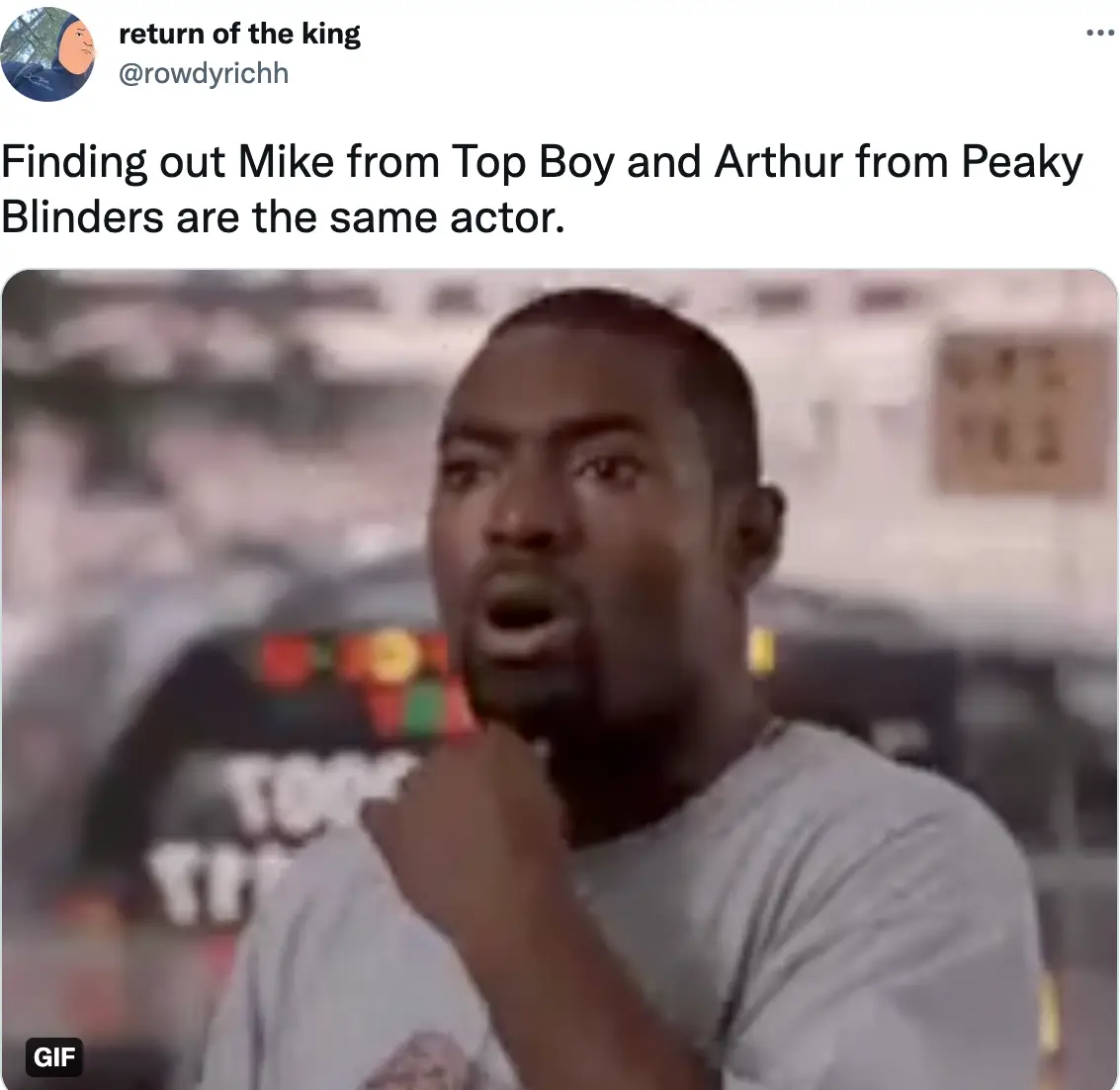The width and height of the screenshot is (1120, 1090).
Task: Click "Finding out" at the tweet's start
Action: pyautogui.click(x=114, y=163)
